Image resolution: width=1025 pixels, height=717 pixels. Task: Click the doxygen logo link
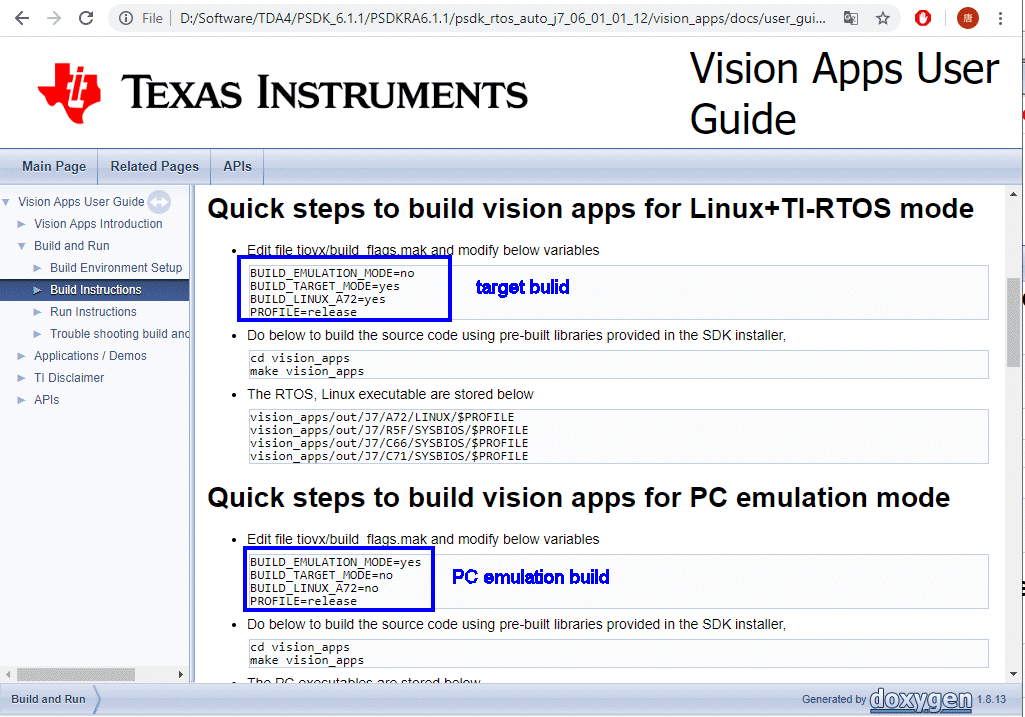click(920, 699)
